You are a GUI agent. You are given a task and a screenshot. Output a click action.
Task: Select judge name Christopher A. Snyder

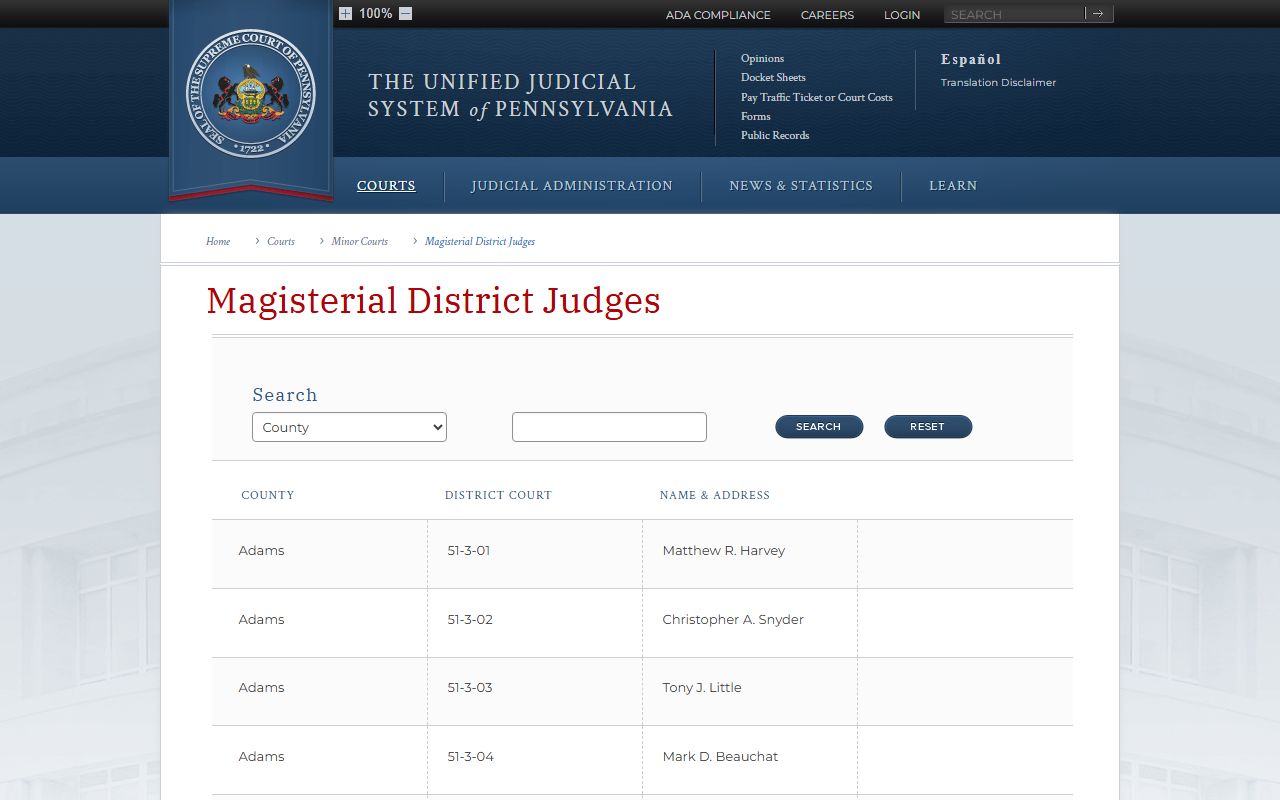point(733,620)
